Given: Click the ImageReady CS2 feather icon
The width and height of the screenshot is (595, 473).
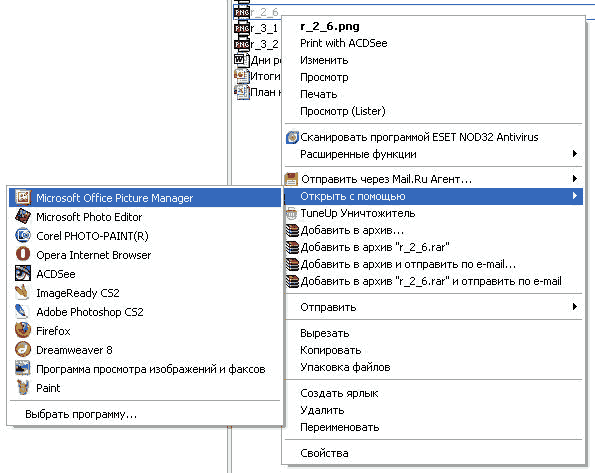Looking at the screenshot, I should click(x=23, y=292).
